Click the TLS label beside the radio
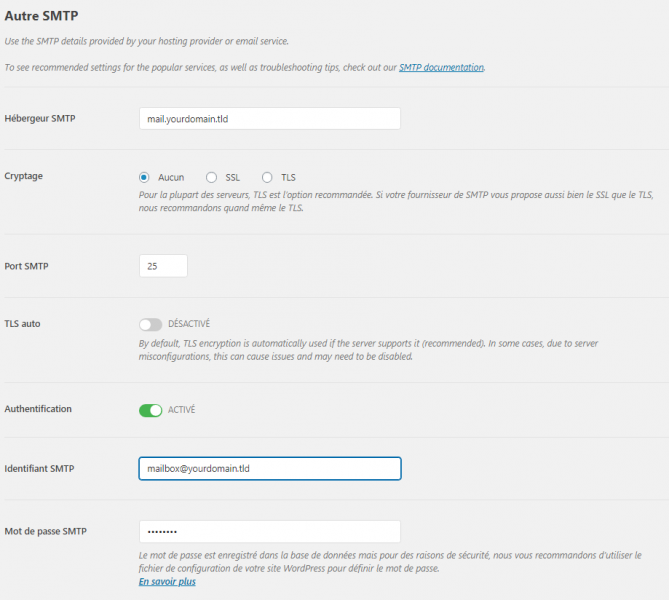This screenshot has height=600, width=669. (288, 177)
